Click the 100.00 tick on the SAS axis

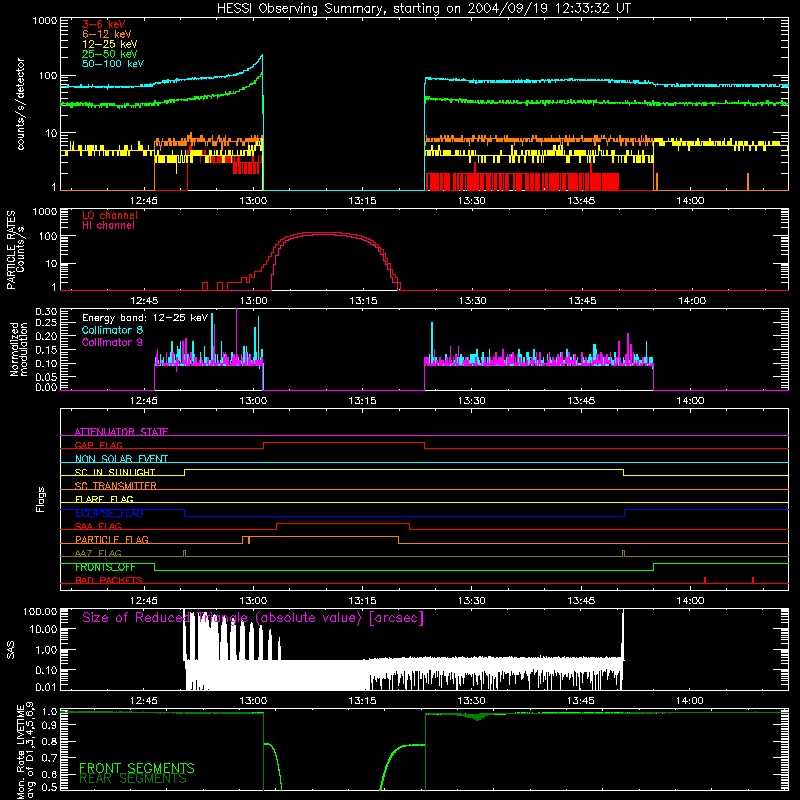(40, 612)
